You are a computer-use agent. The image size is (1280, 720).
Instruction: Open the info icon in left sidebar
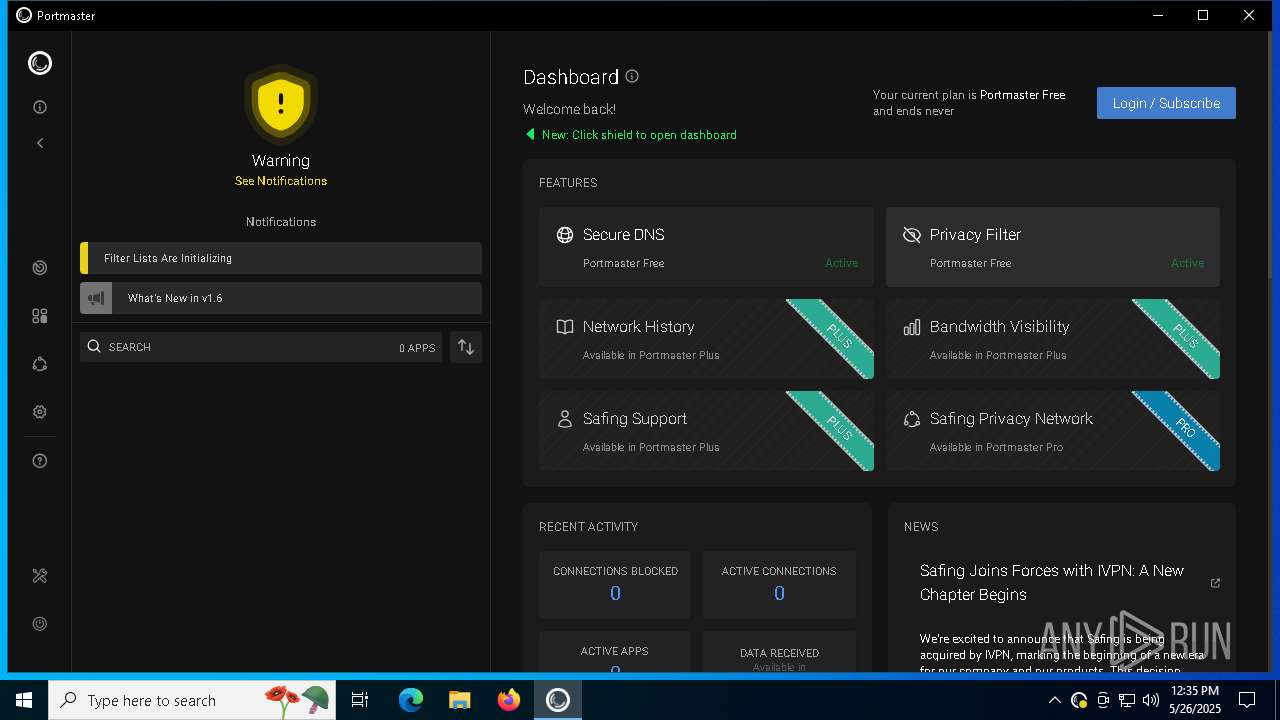(x=40, y=107)
